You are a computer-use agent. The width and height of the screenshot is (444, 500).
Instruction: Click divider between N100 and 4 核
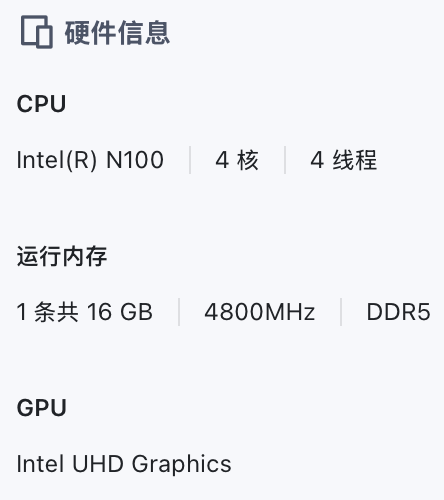[190, 160]
